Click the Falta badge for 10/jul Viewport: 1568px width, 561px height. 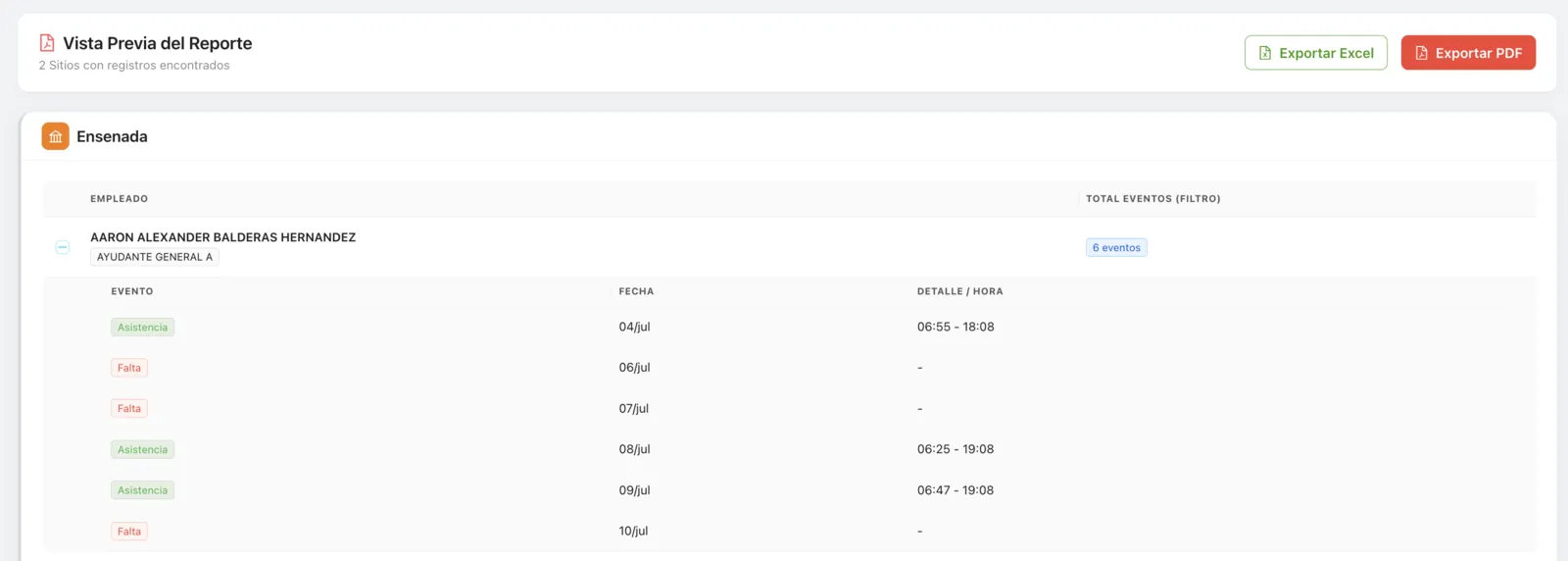129,532
